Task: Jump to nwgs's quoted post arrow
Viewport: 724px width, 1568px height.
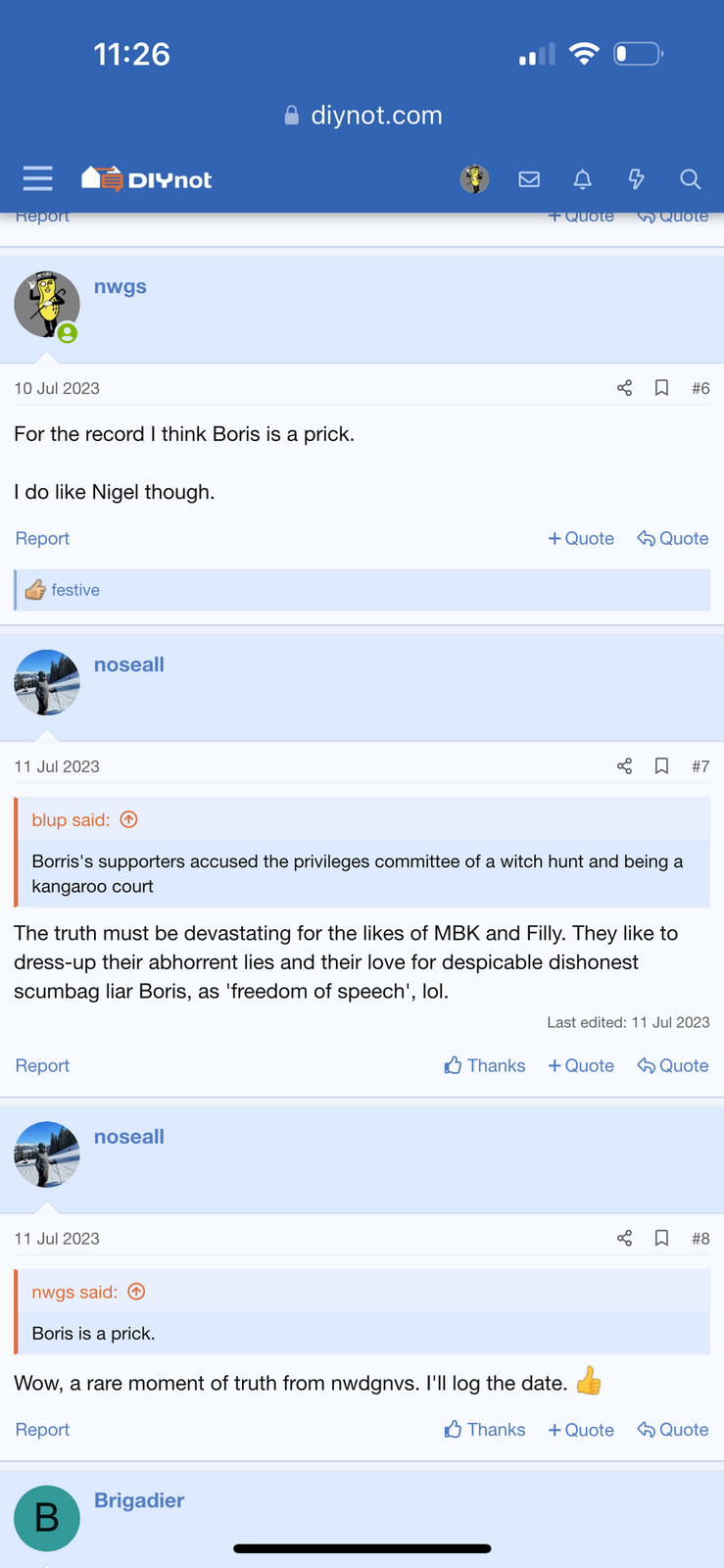Action: (x=137, y=1293)
